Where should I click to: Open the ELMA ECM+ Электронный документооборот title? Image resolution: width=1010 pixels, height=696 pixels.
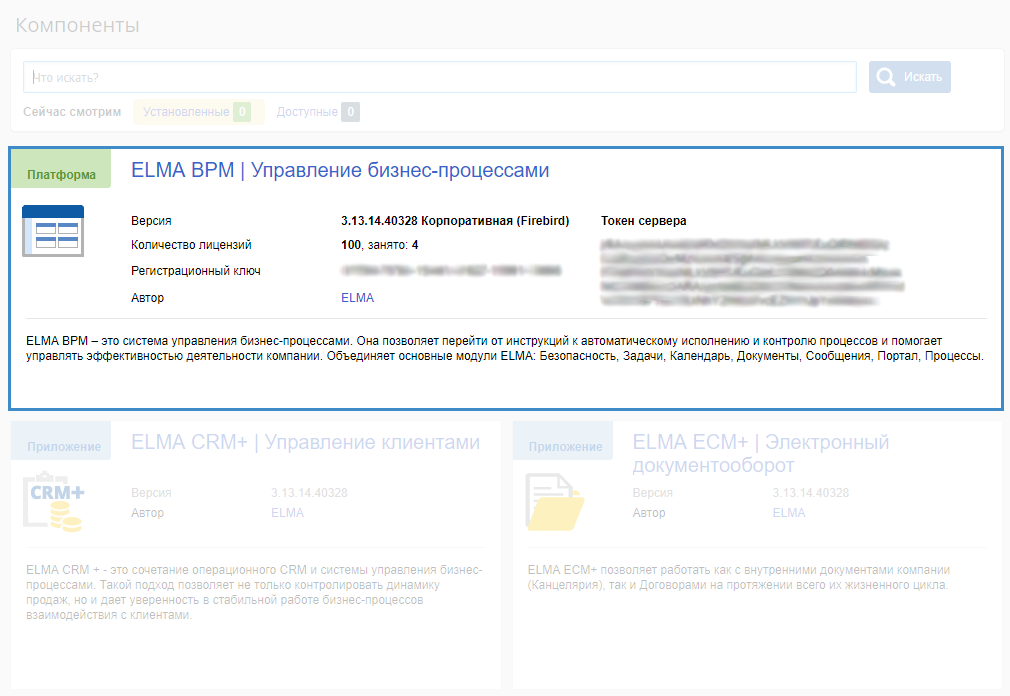point(760,454)
